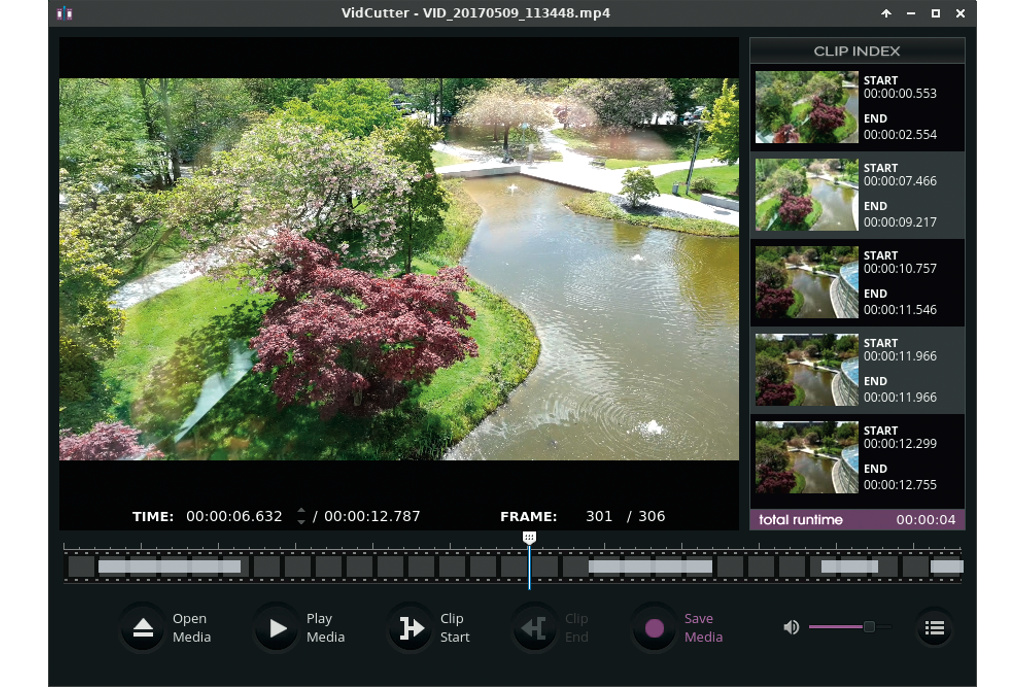Click the frame number 301 field

pyautogui.click(x=599, y=517)
